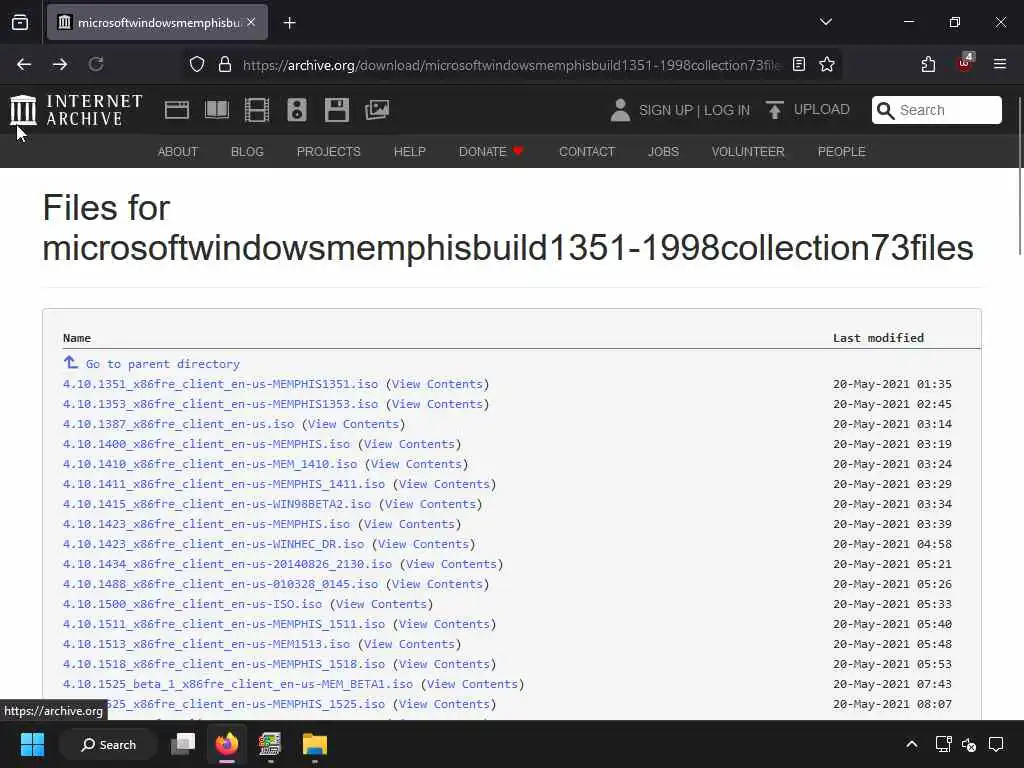Click the upload arrow icon
1024x768 pixels.
coord(775,110)
